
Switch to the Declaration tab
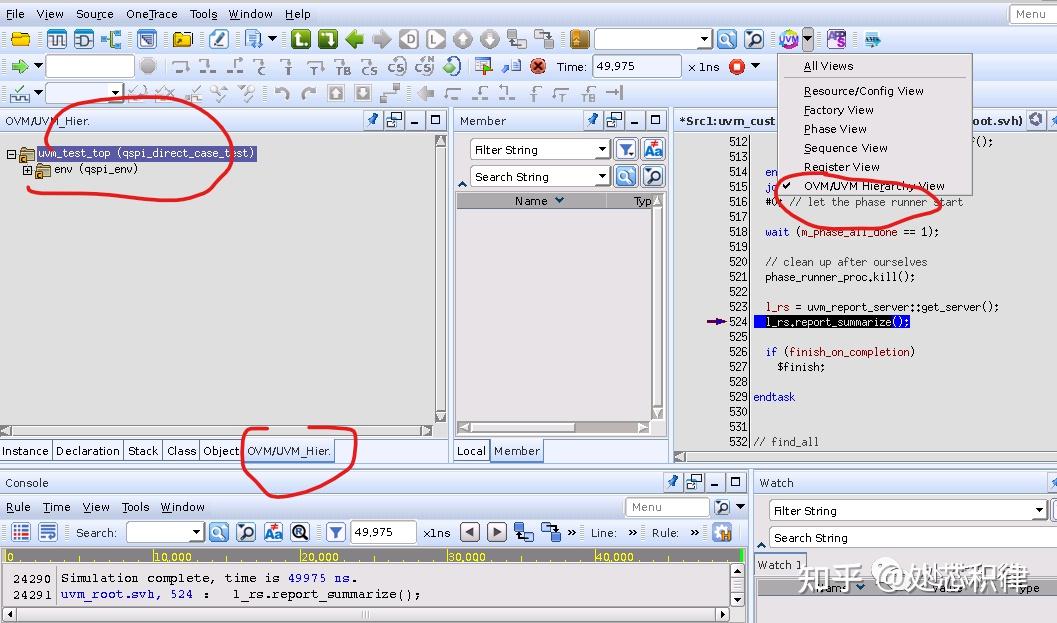88,451
